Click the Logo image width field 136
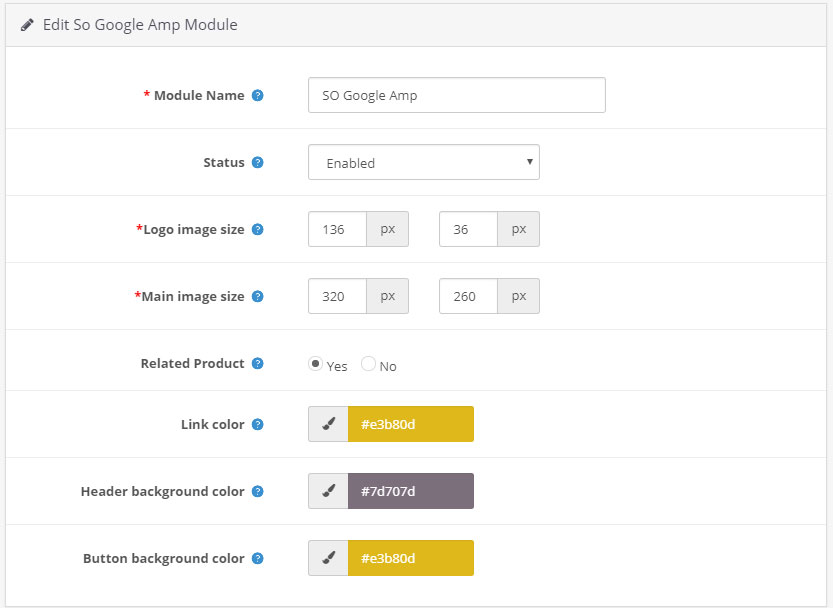Image resolution: width=833 pixels, height=608 pixels. click(337, 229)
